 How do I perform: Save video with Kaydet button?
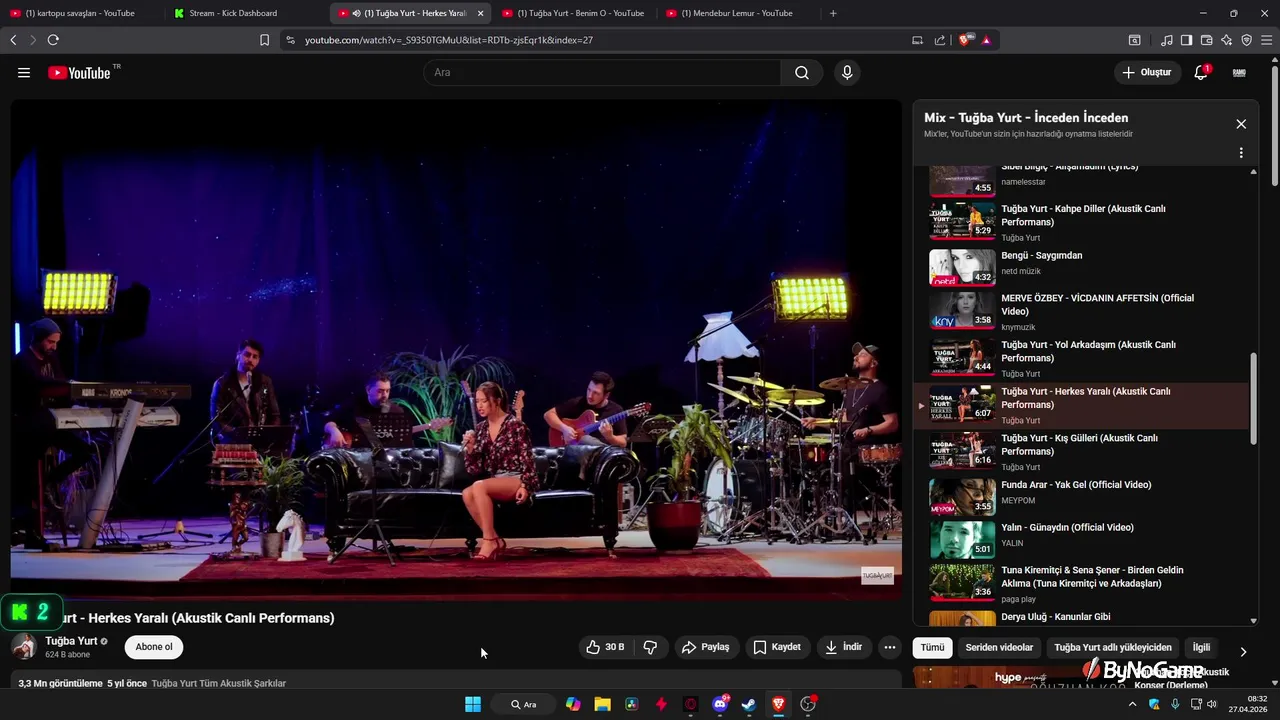(777, 647)
